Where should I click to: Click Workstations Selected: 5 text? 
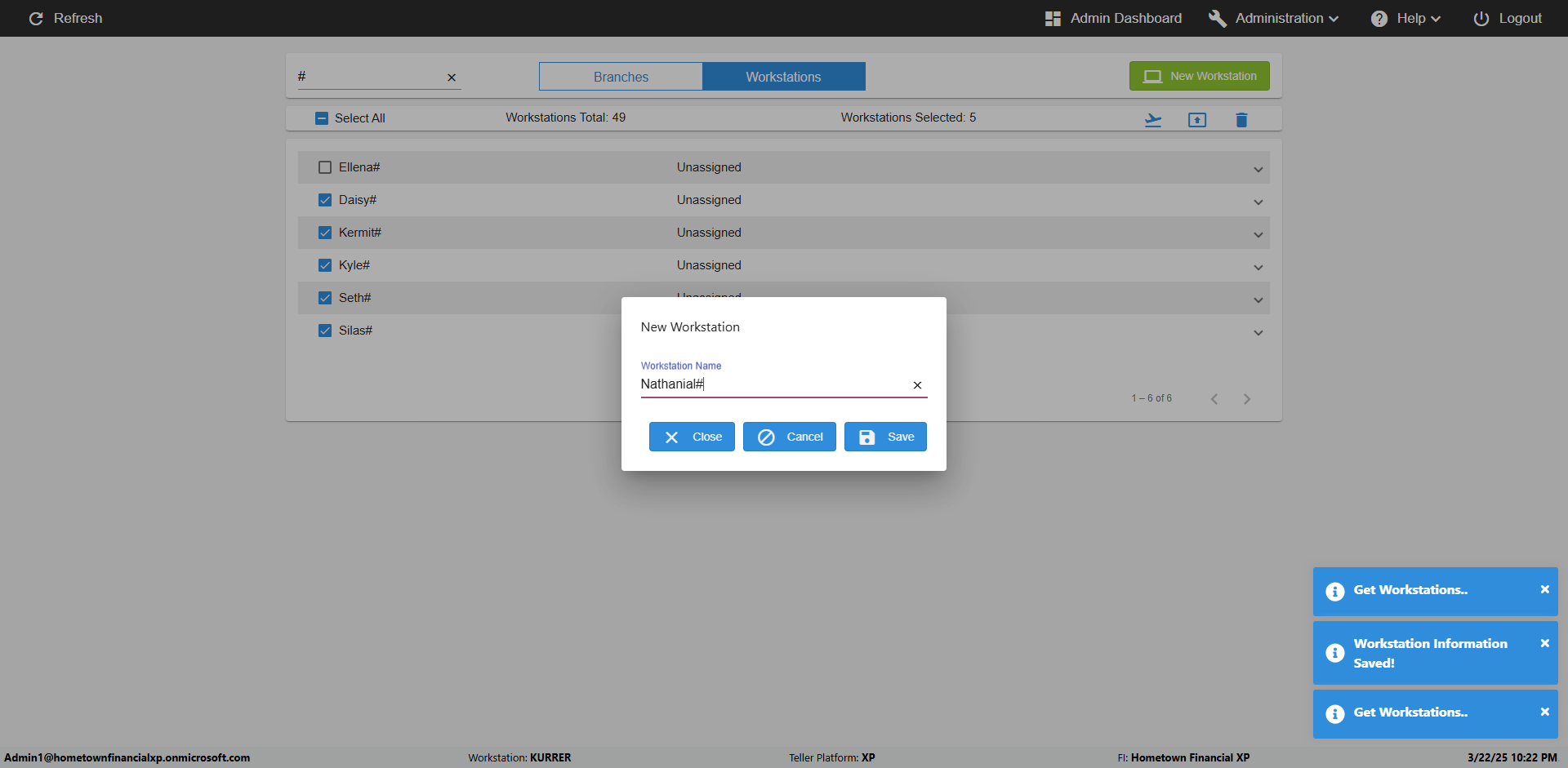[908, 118]
